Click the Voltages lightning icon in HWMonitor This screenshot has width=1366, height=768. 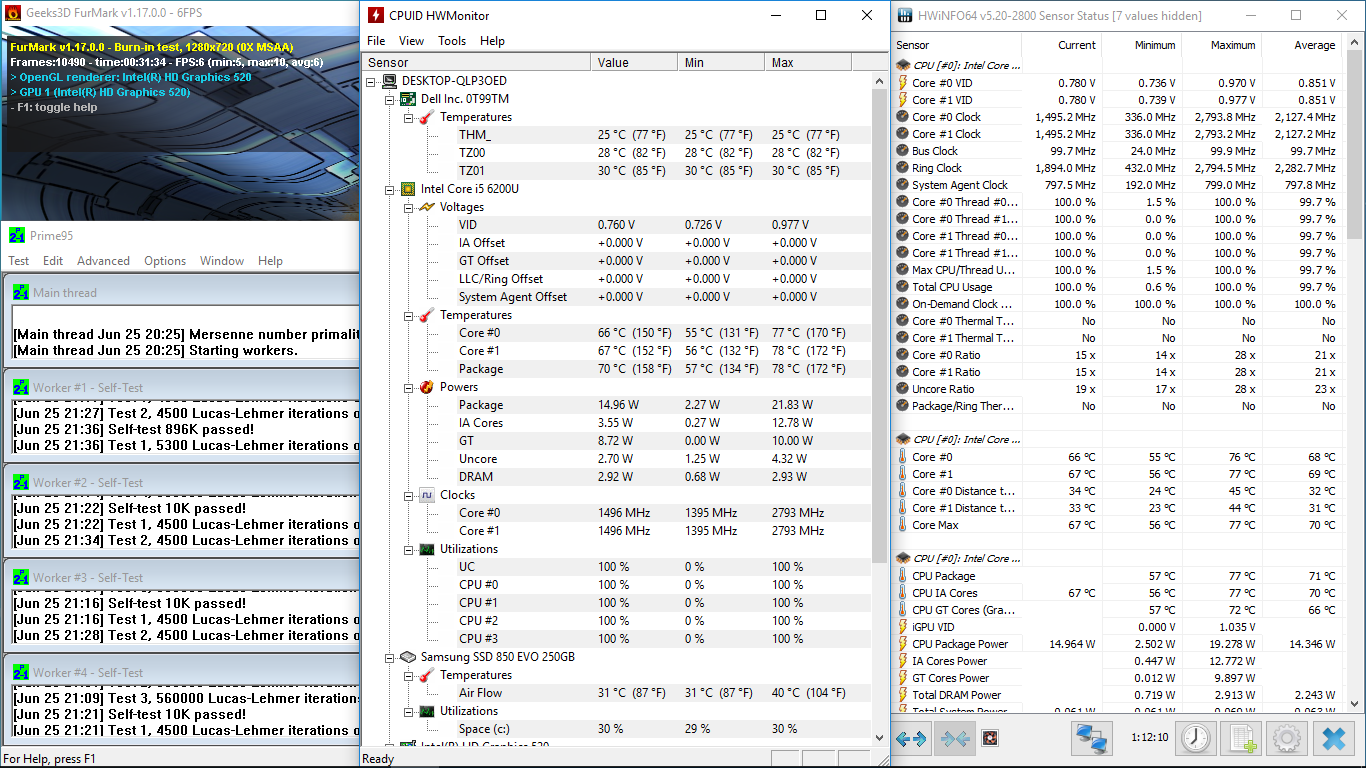[x=427, y=207]
